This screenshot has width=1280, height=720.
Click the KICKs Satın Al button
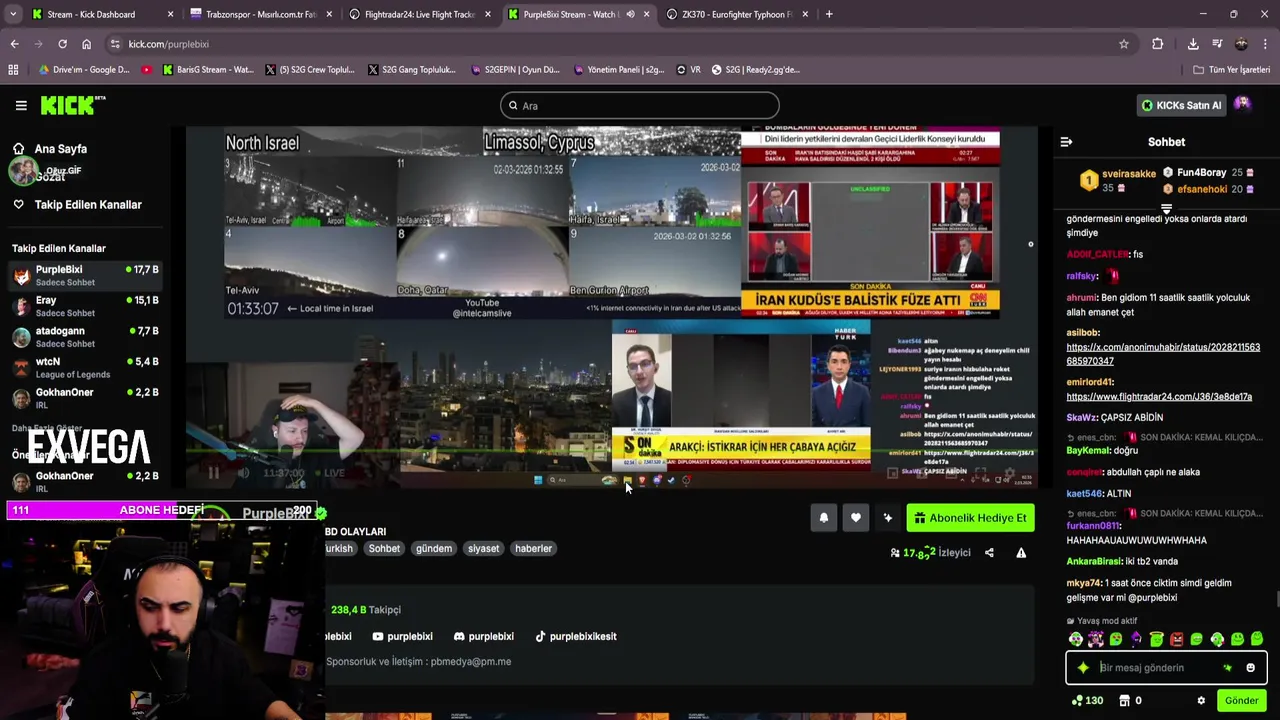[1182, 105]
